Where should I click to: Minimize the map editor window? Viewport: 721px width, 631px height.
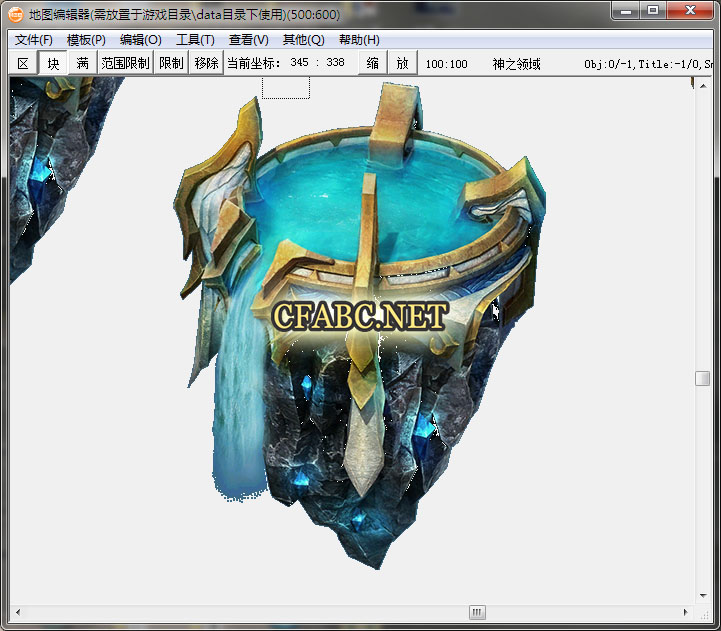[625, 10]
